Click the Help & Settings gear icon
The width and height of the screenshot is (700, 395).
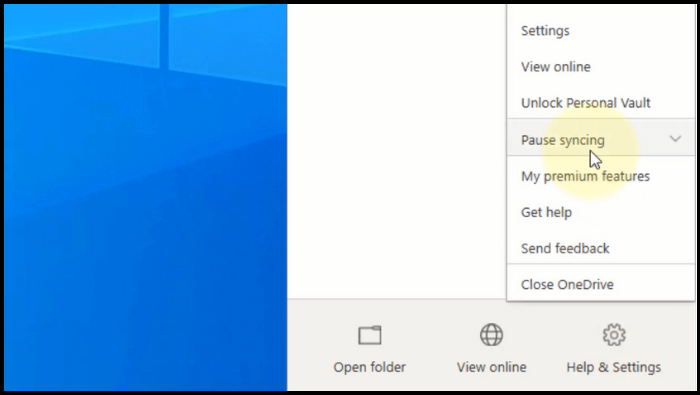point(614,335)
